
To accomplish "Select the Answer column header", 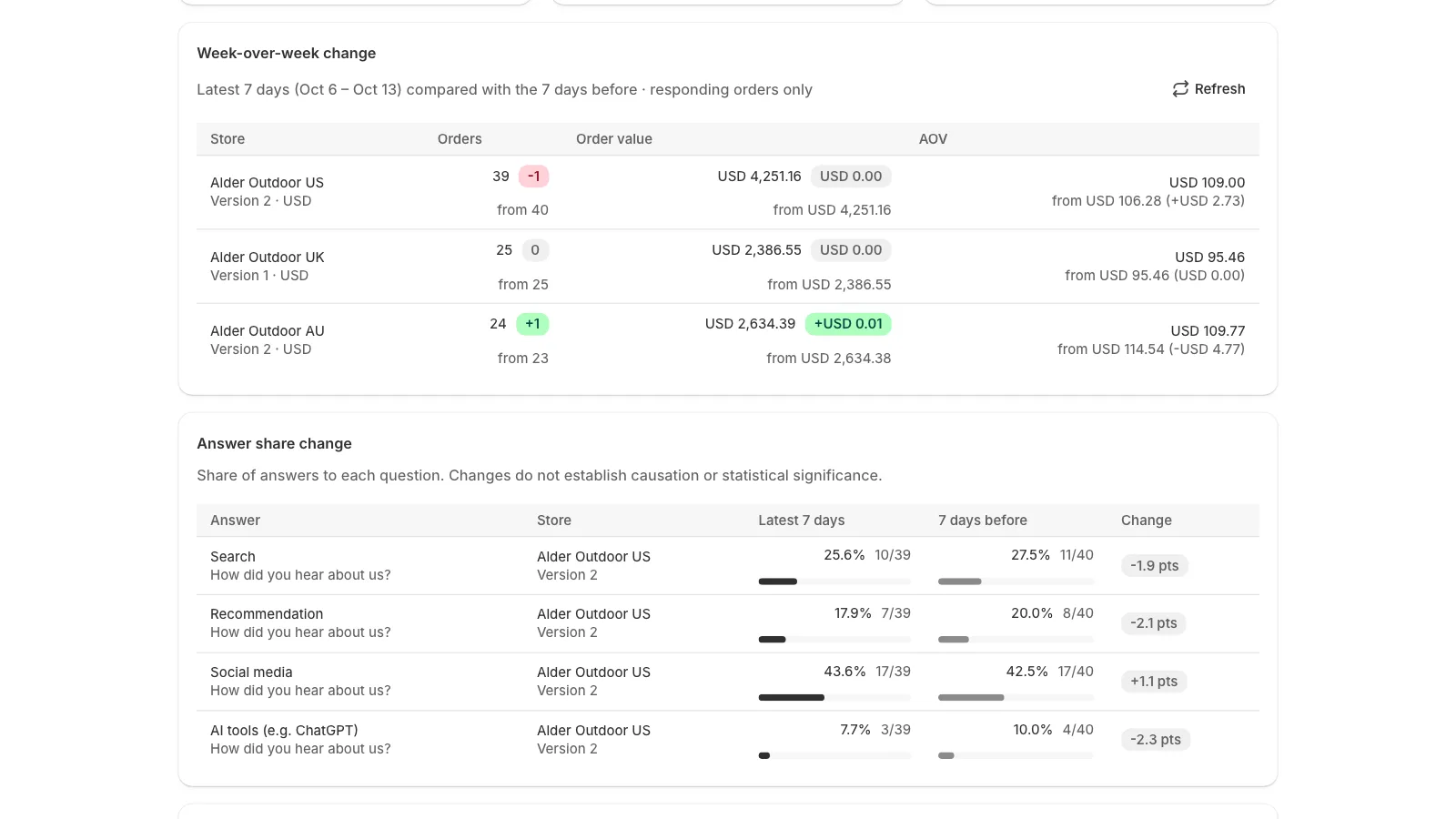I will (x=235, y=521).
